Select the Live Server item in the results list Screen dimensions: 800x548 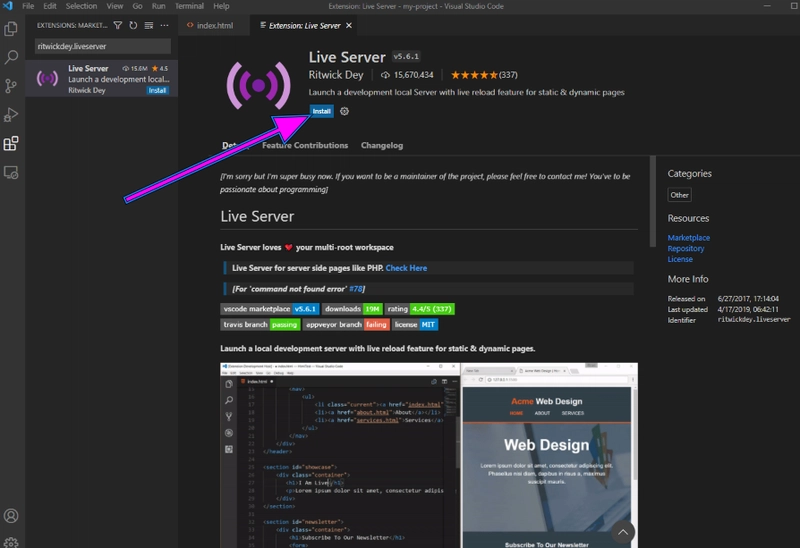tap(102, 79)
